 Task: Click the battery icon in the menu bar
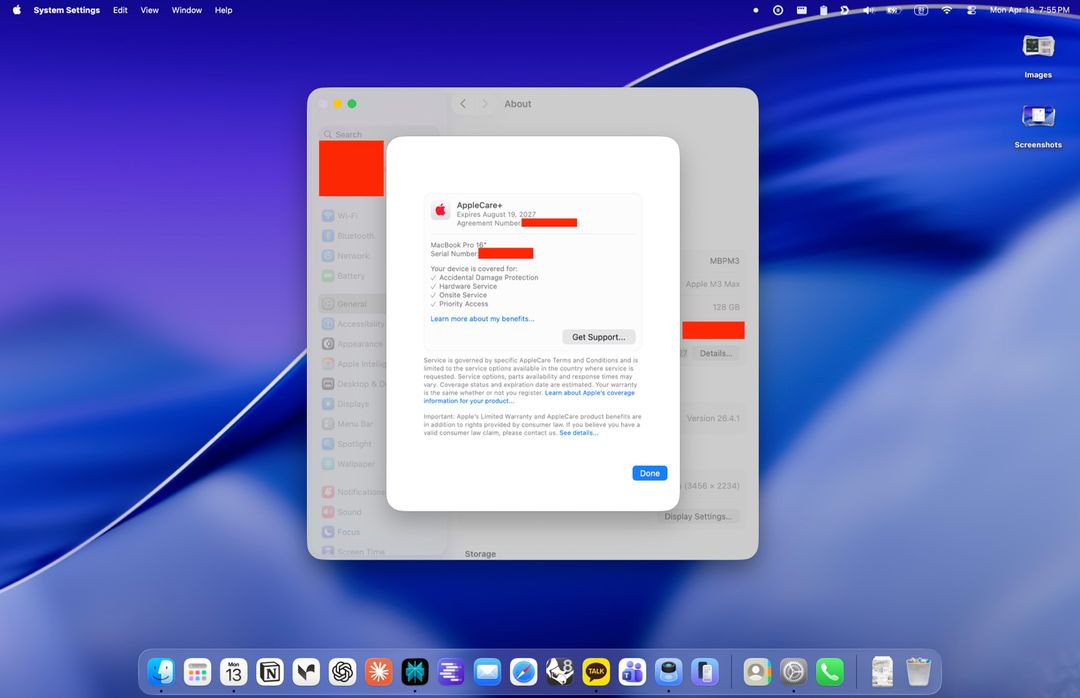[x=893, y=10]
